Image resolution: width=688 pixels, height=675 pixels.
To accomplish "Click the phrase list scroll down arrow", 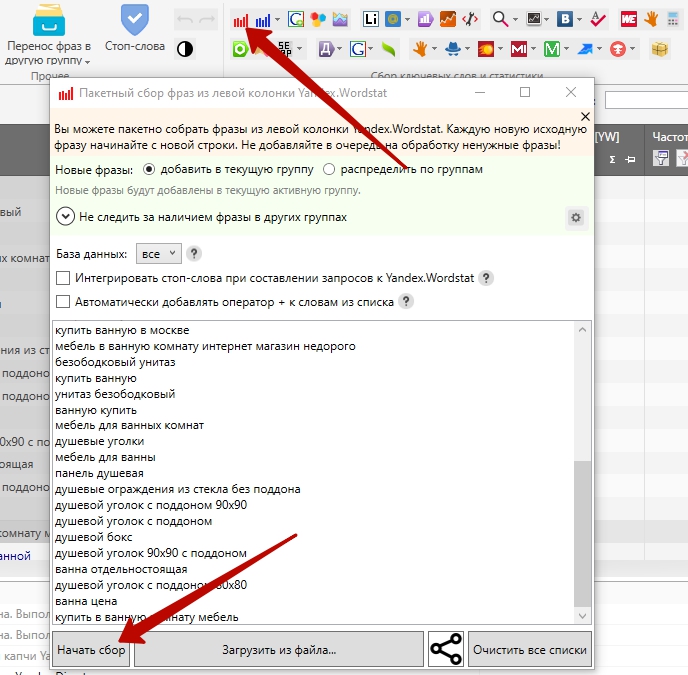I will 582,616.
